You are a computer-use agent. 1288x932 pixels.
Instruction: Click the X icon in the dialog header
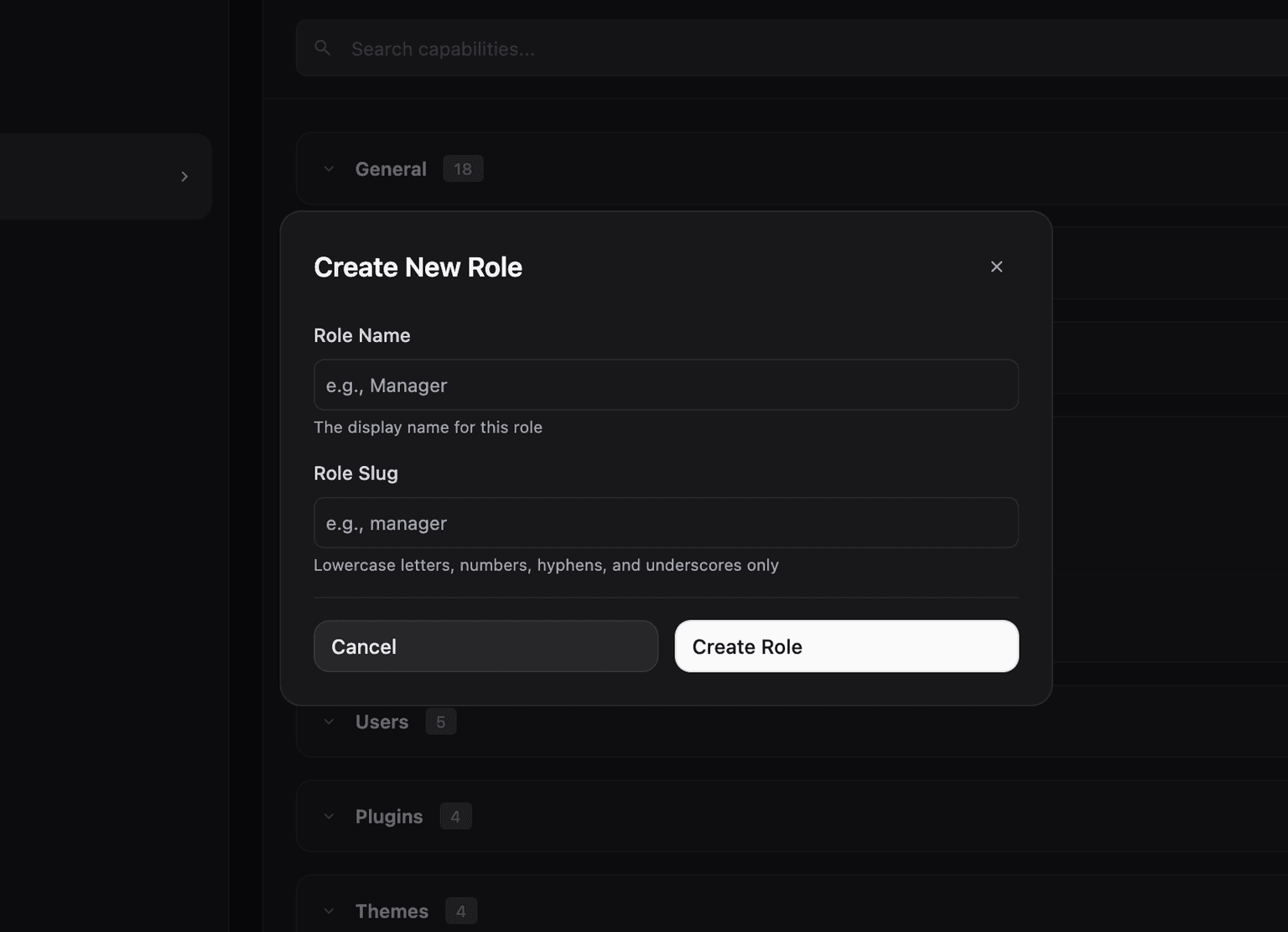click(996, 267)
